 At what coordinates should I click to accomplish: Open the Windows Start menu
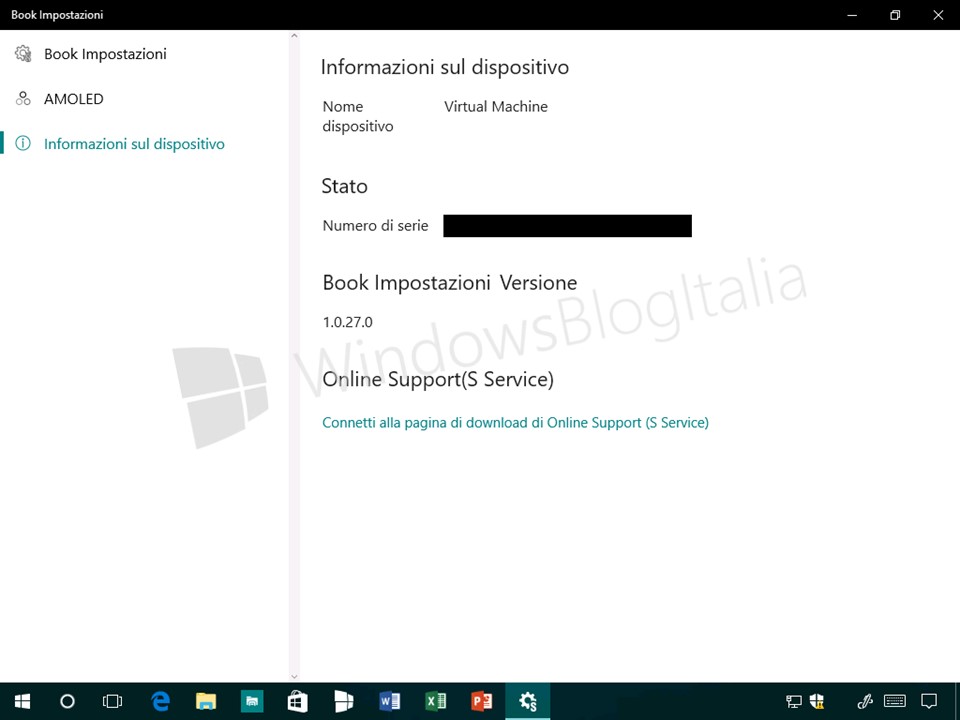point(23,701)
